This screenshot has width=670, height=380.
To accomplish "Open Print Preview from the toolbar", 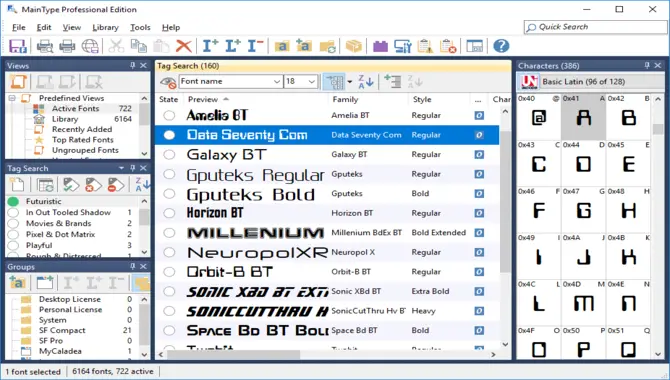I will pyautogui.click(x=44, y=46).
